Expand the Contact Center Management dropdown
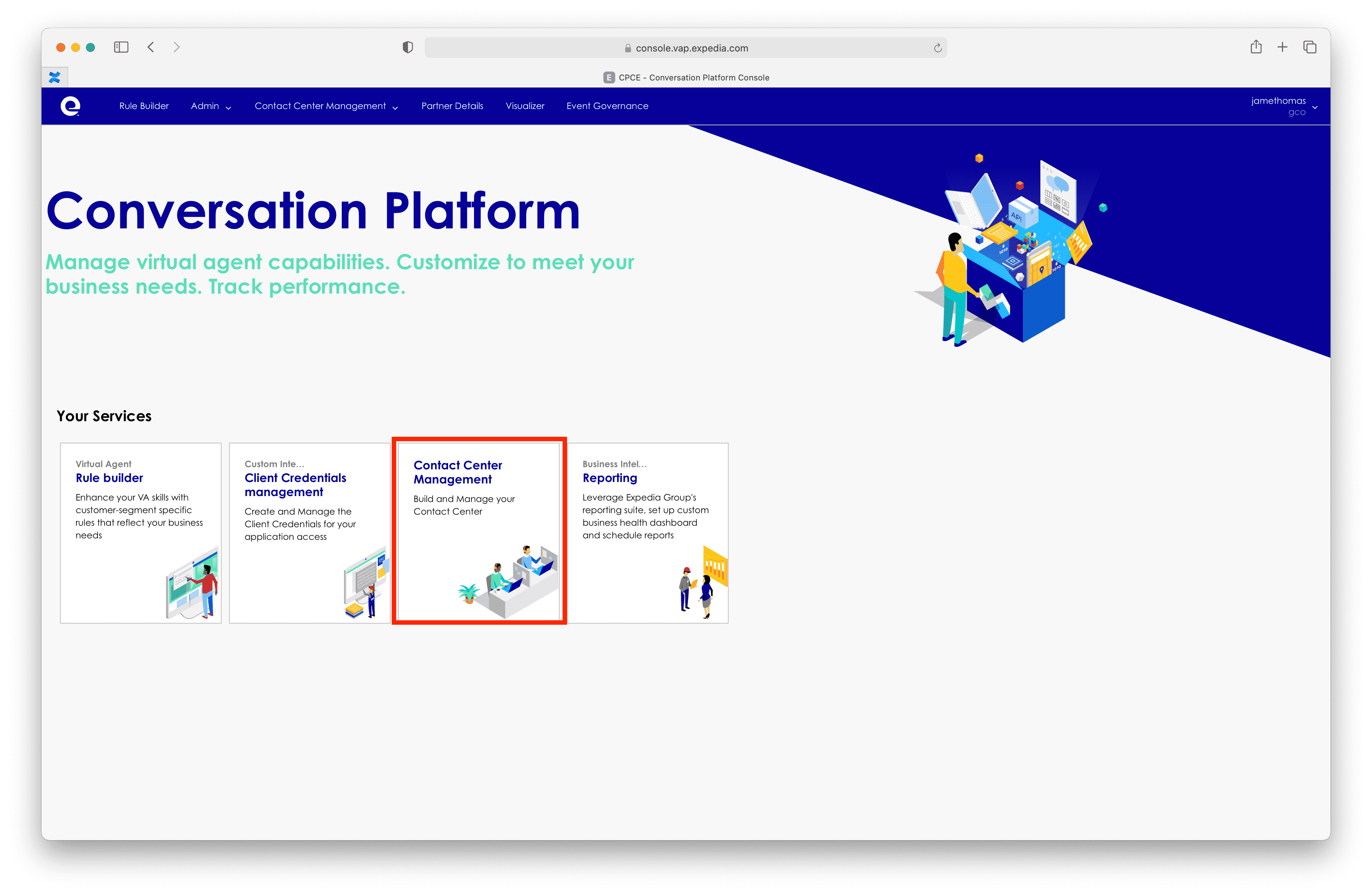Screen dimensions: 1372x895 pos(326,106)
